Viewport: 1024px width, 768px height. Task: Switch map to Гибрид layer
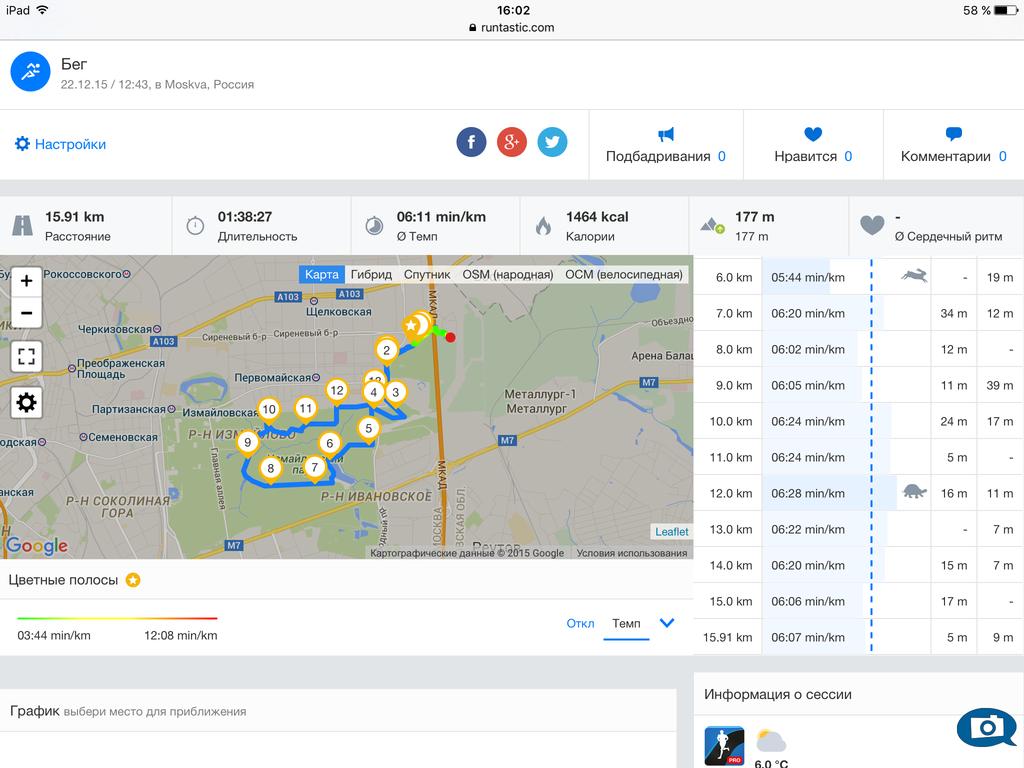(x=371, y=274)
